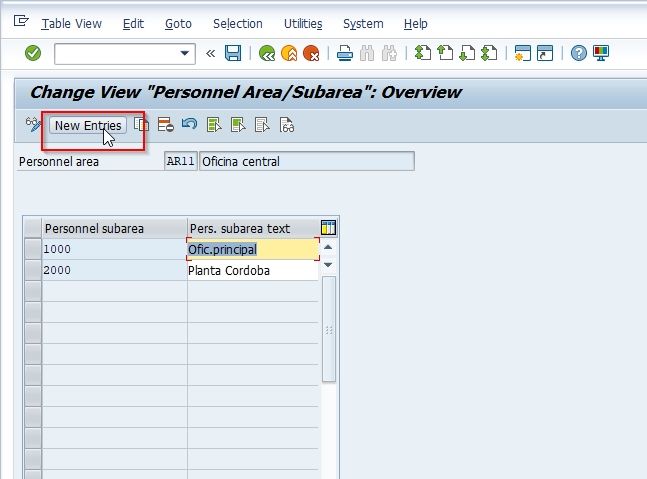Select the row marker for subarea 1000
The image size is (647, 479).
click(33, 249)
